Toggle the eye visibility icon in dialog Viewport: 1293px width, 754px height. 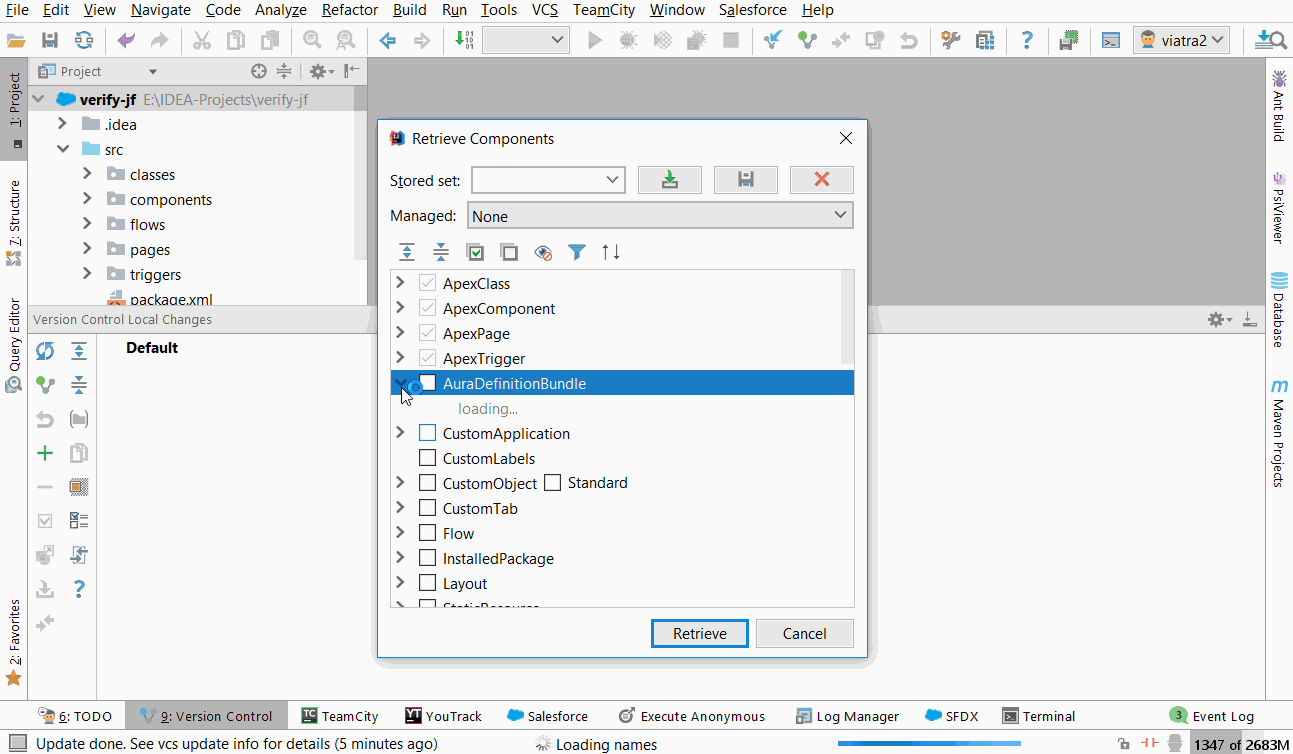tap(543, 252)
